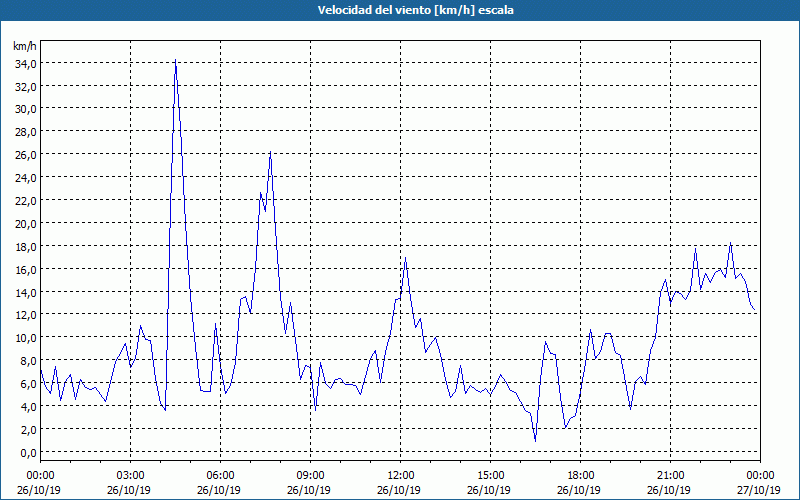Click the 14,0 y-axis value
800x500 pixels.
click(x=25, y=292)
